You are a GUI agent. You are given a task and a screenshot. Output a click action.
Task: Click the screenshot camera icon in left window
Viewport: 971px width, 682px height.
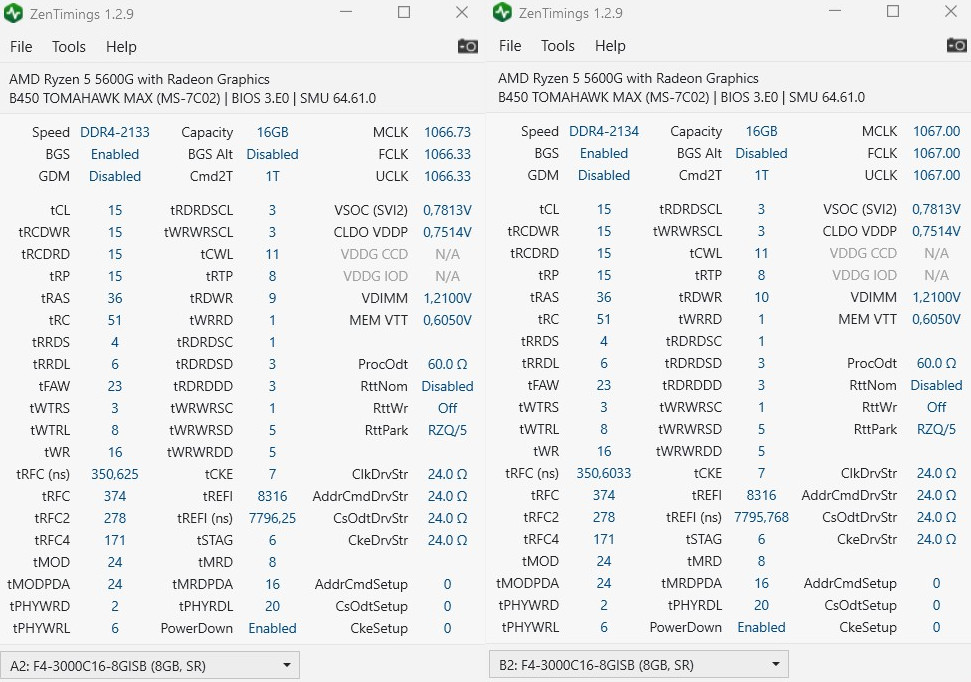point(468,46)
